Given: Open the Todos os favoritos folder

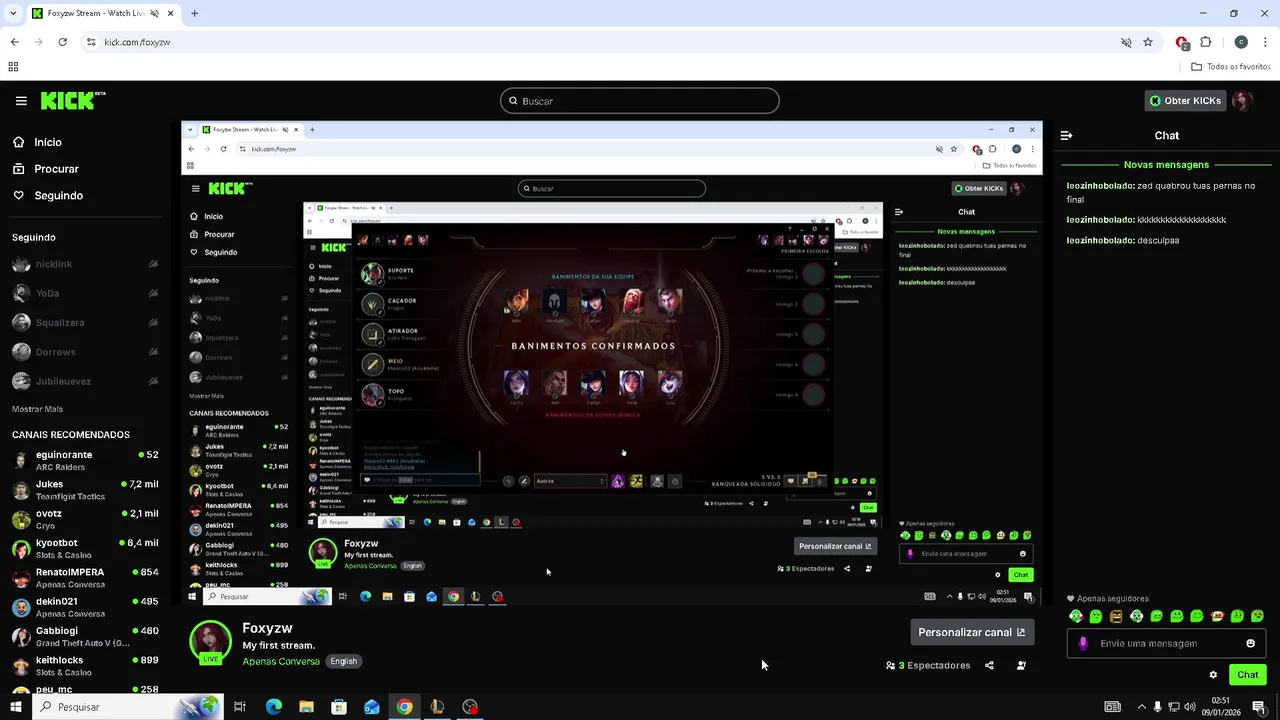Looking at the screenshot, I should point(1231,67).
